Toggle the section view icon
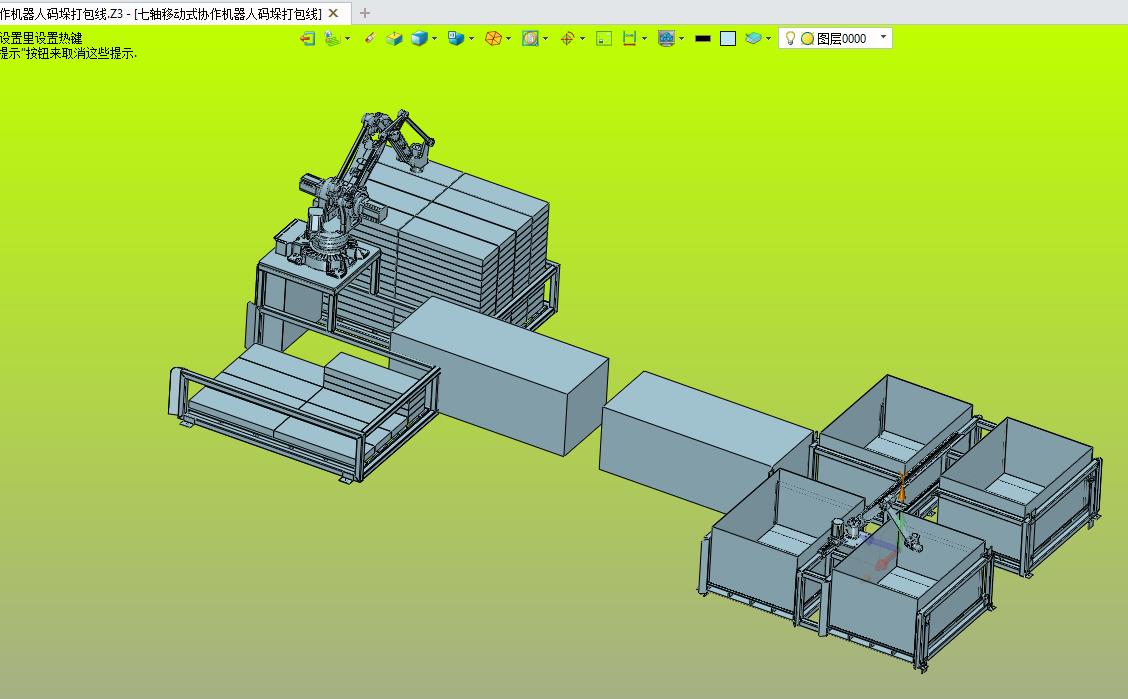Viewport: 1128px width, 699px height. 530,38
